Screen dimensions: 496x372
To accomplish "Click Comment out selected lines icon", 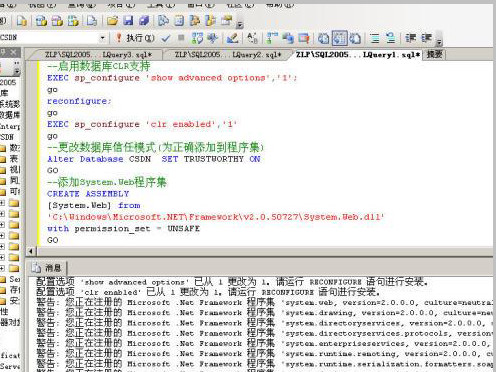I will click(x=375, y=38).
